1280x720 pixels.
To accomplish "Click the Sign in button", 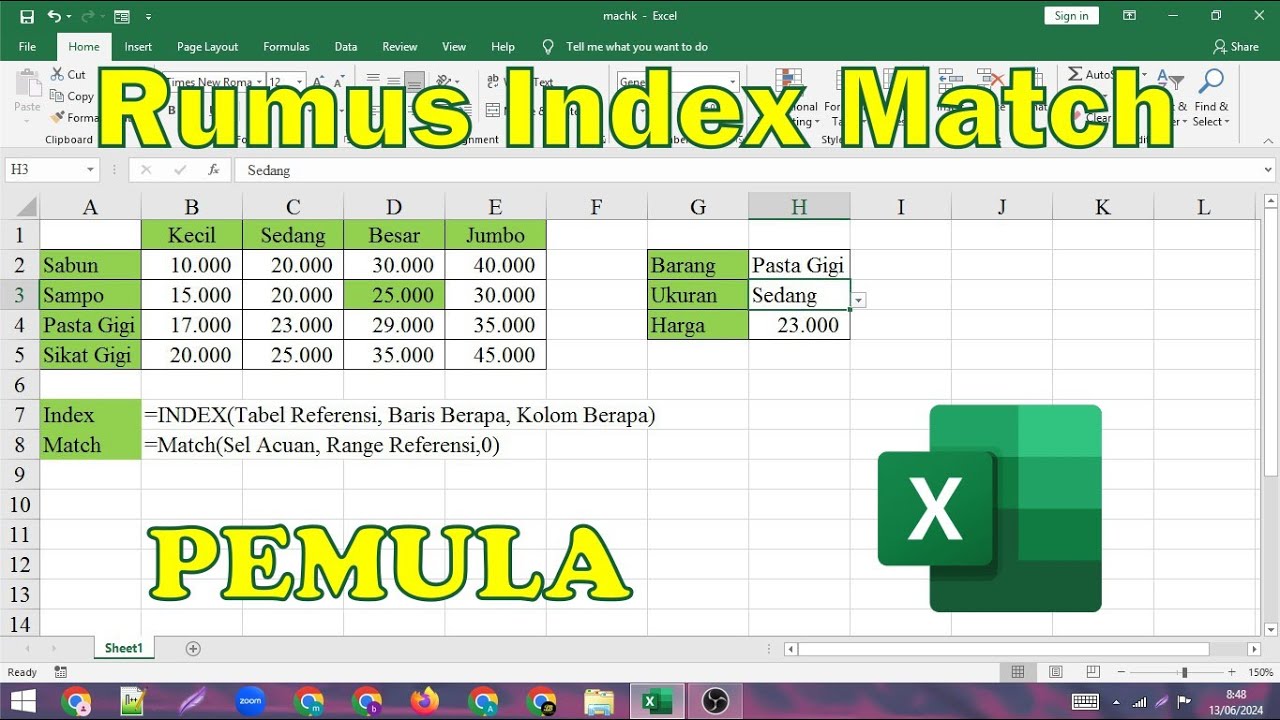I will point(1071,15).
